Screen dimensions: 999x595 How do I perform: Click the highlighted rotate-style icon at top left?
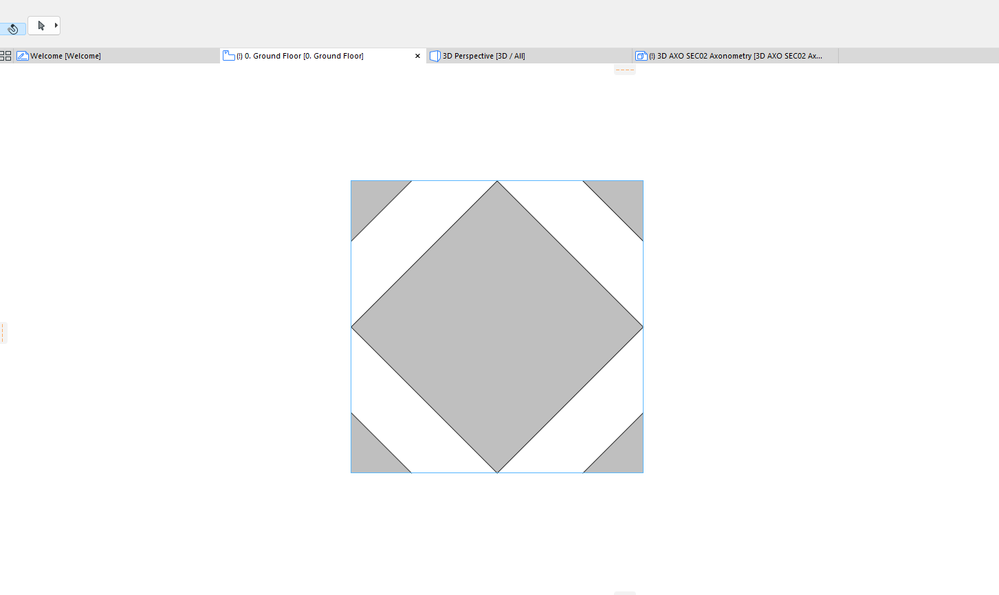(x=12, y=29)
